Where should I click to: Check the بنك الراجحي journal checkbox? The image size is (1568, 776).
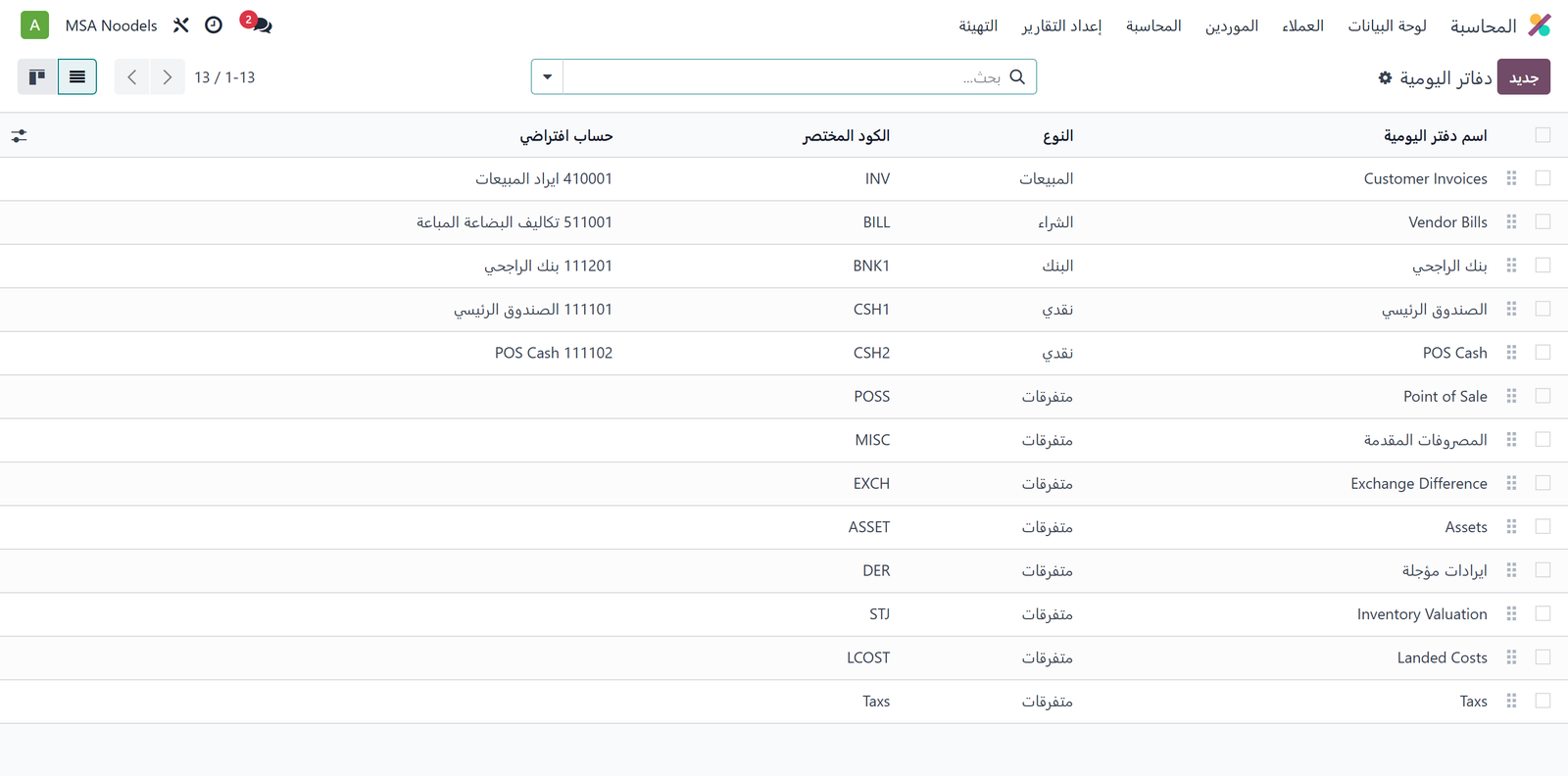[x=1543, y=266]
